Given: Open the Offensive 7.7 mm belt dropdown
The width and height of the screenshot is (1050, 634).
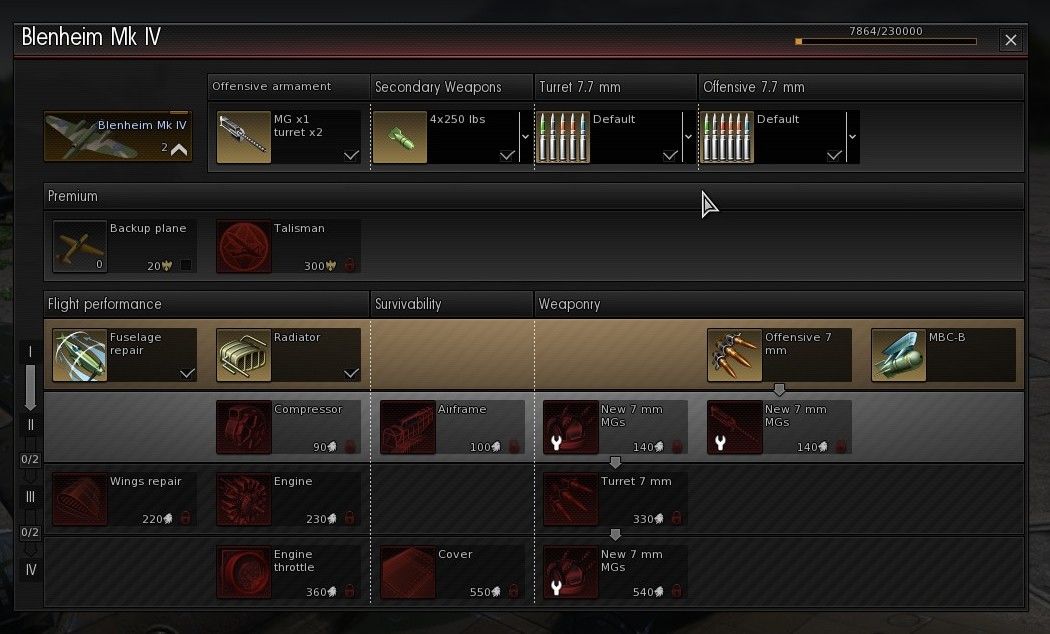Looking at the screenshot, I should coord(852,137).
